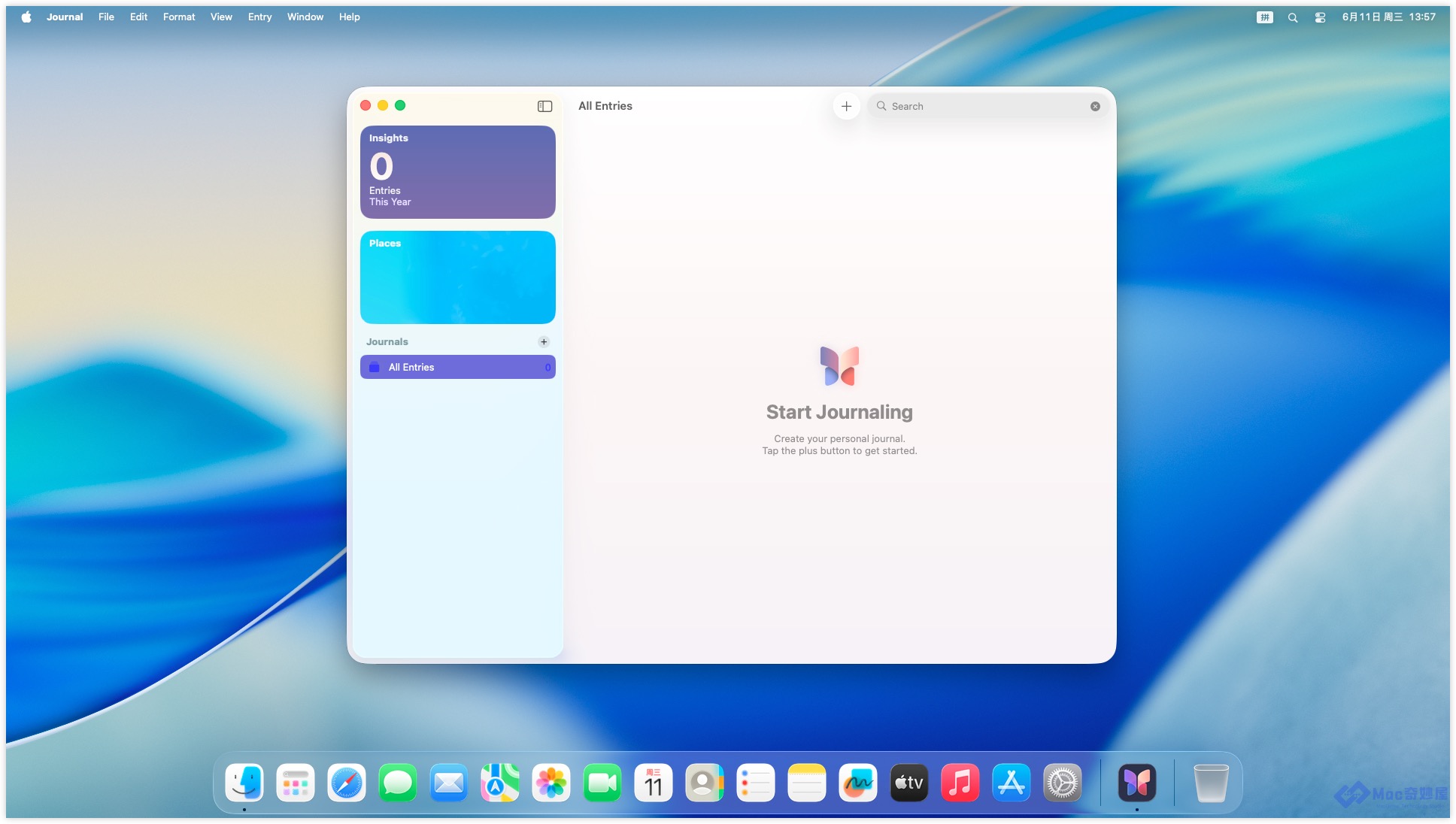Launch Safari from the Dock

(347, 783)
